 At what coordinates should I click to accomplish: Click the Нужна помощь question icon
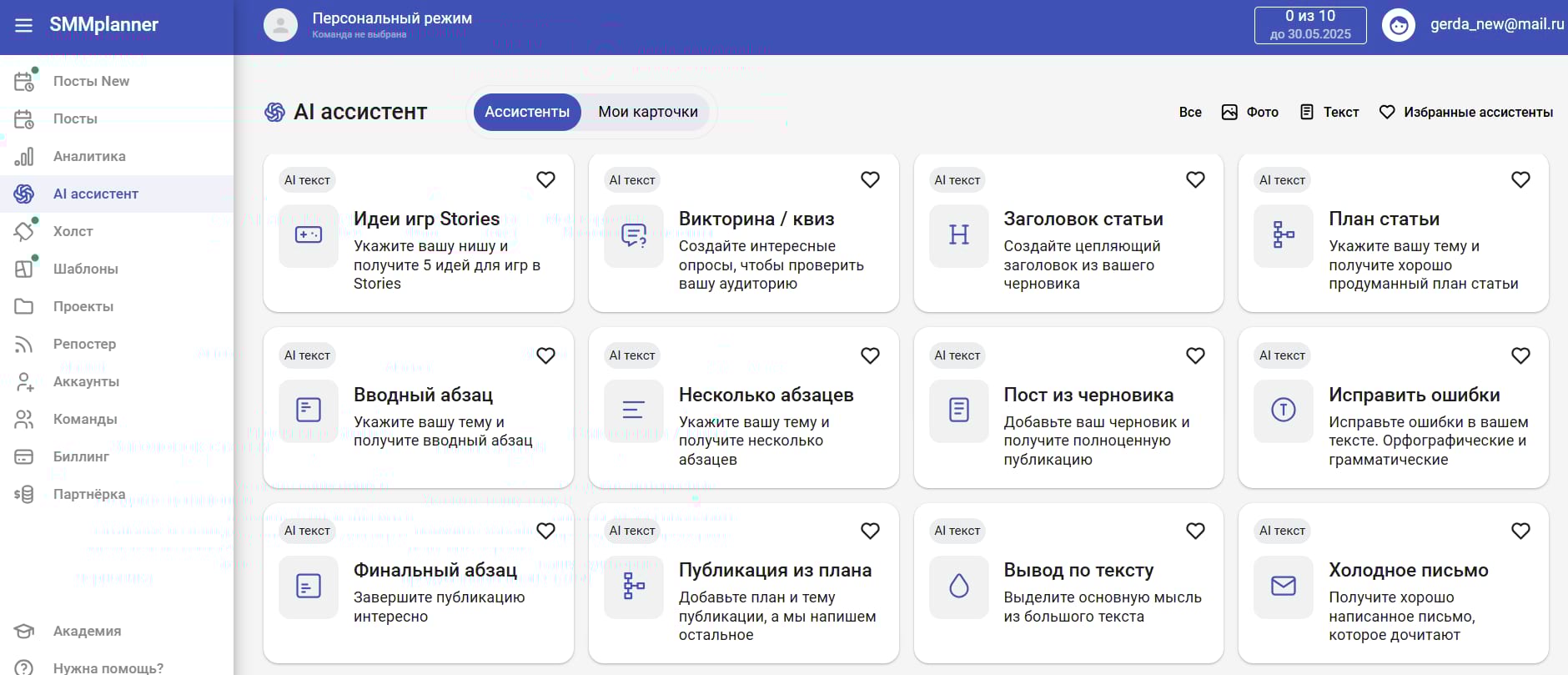click(x=24, y=667)
